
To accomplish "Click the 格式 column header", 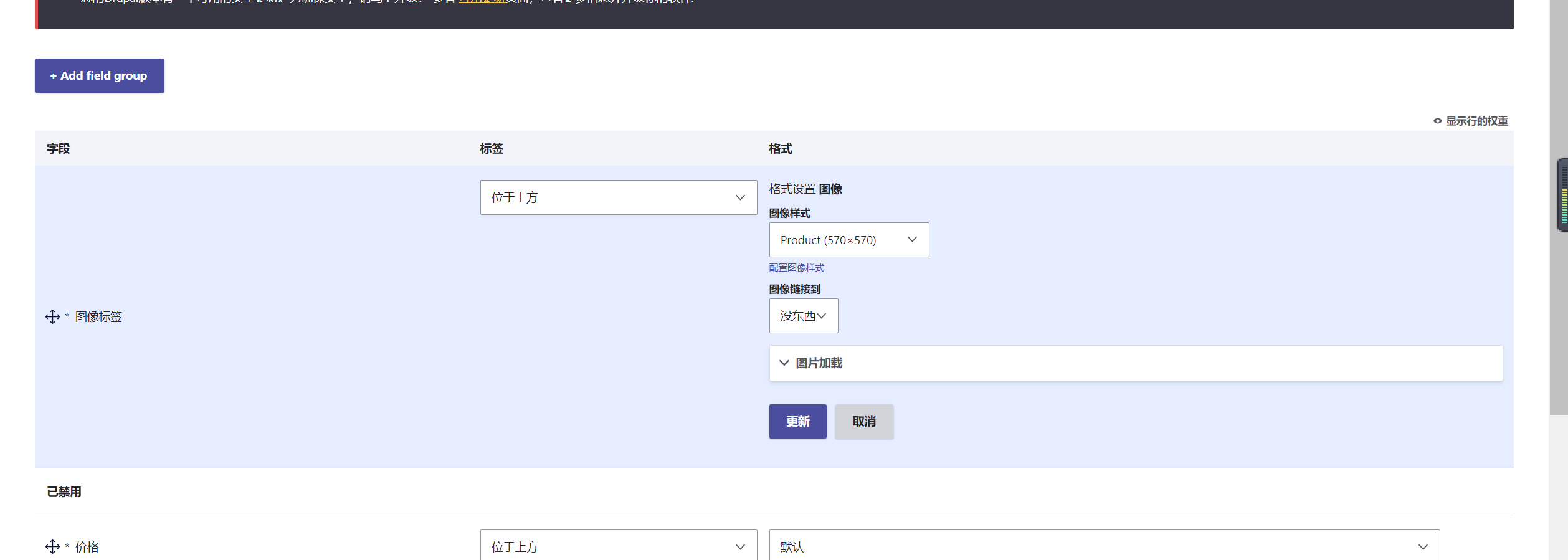I will [x=781, y=149].
